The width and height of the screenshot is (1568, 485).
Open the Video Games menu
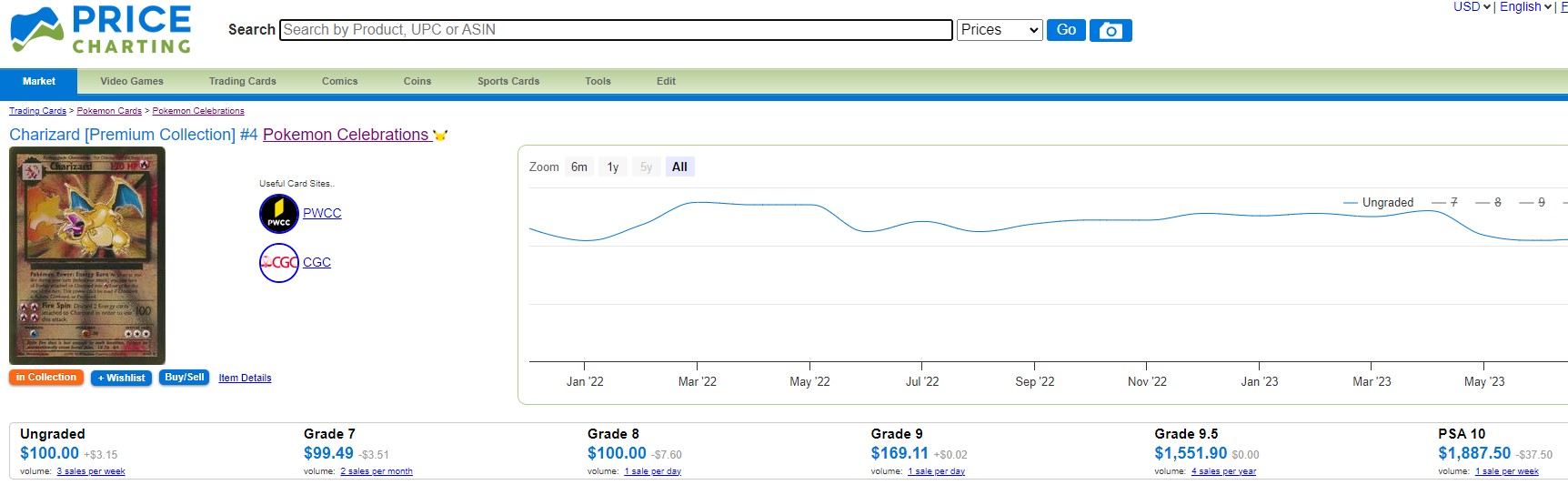click(x=132, y=81)
